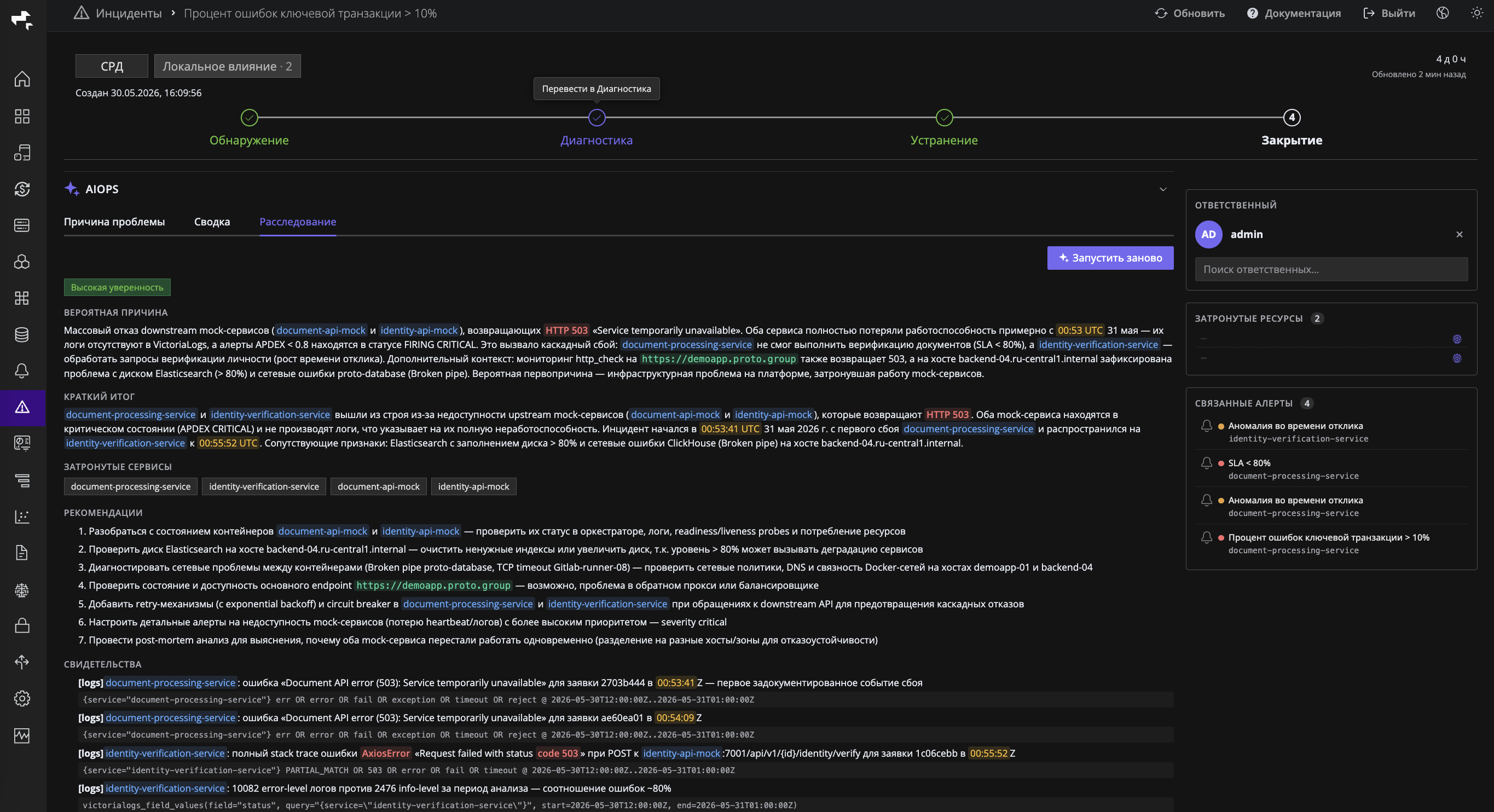
Task: Open the puzzle-grid integrations icon in sidebar
Action: pyautogui.click(x=22, y=298)
